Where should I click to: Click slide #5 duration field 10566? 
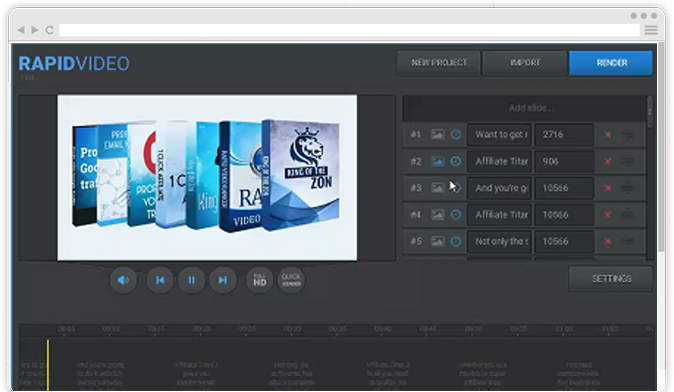[564, 241]
